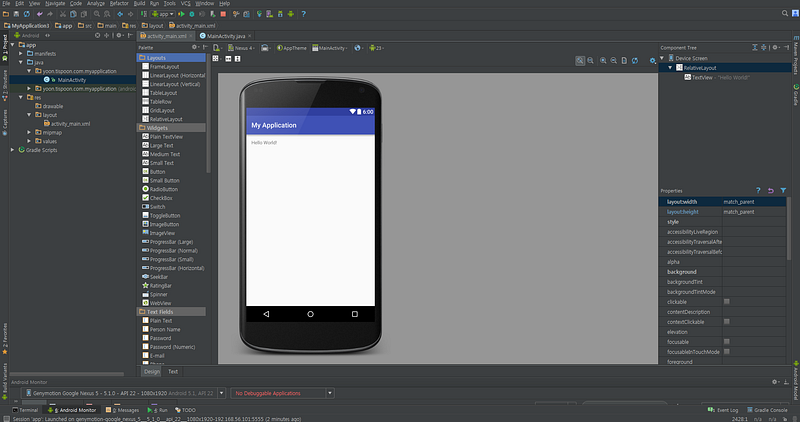
Task: Open the Android Device Monitor icon
Action: (x=291, y=14)
